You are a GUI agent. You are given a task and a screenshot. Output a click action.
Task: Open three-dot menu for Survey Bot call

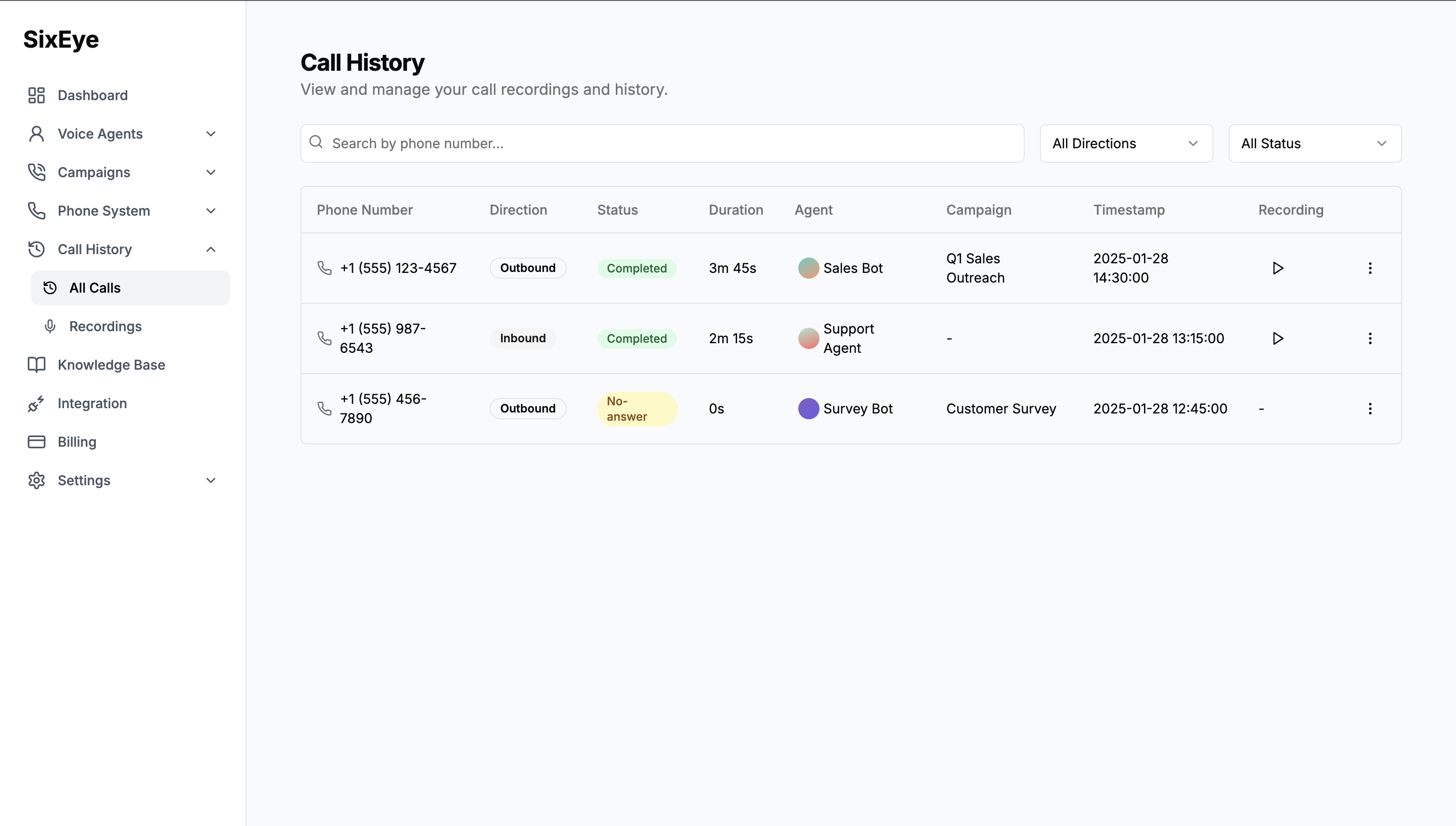point(1370,409)
